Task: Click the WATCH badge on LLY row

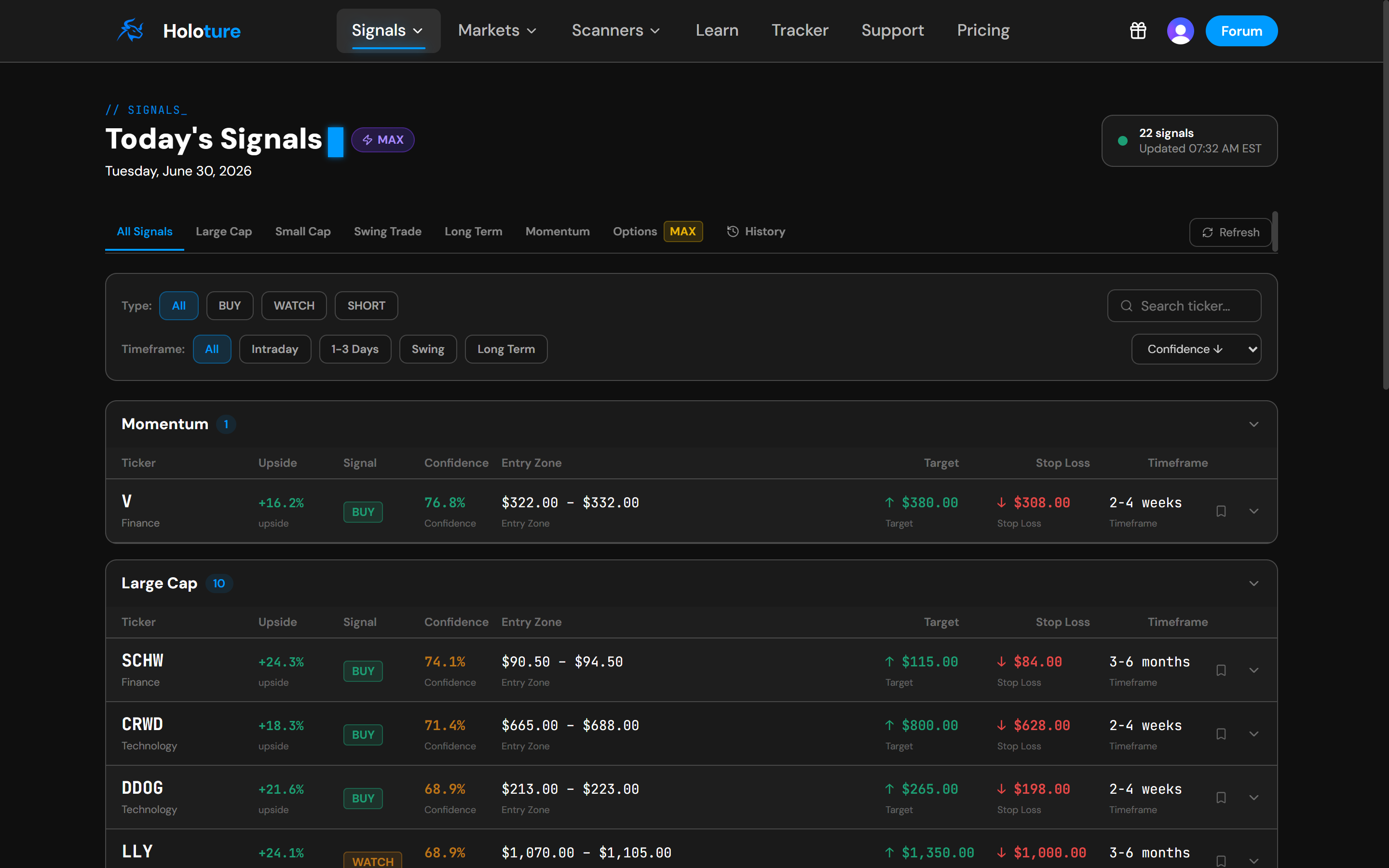Action: point(372,860)
